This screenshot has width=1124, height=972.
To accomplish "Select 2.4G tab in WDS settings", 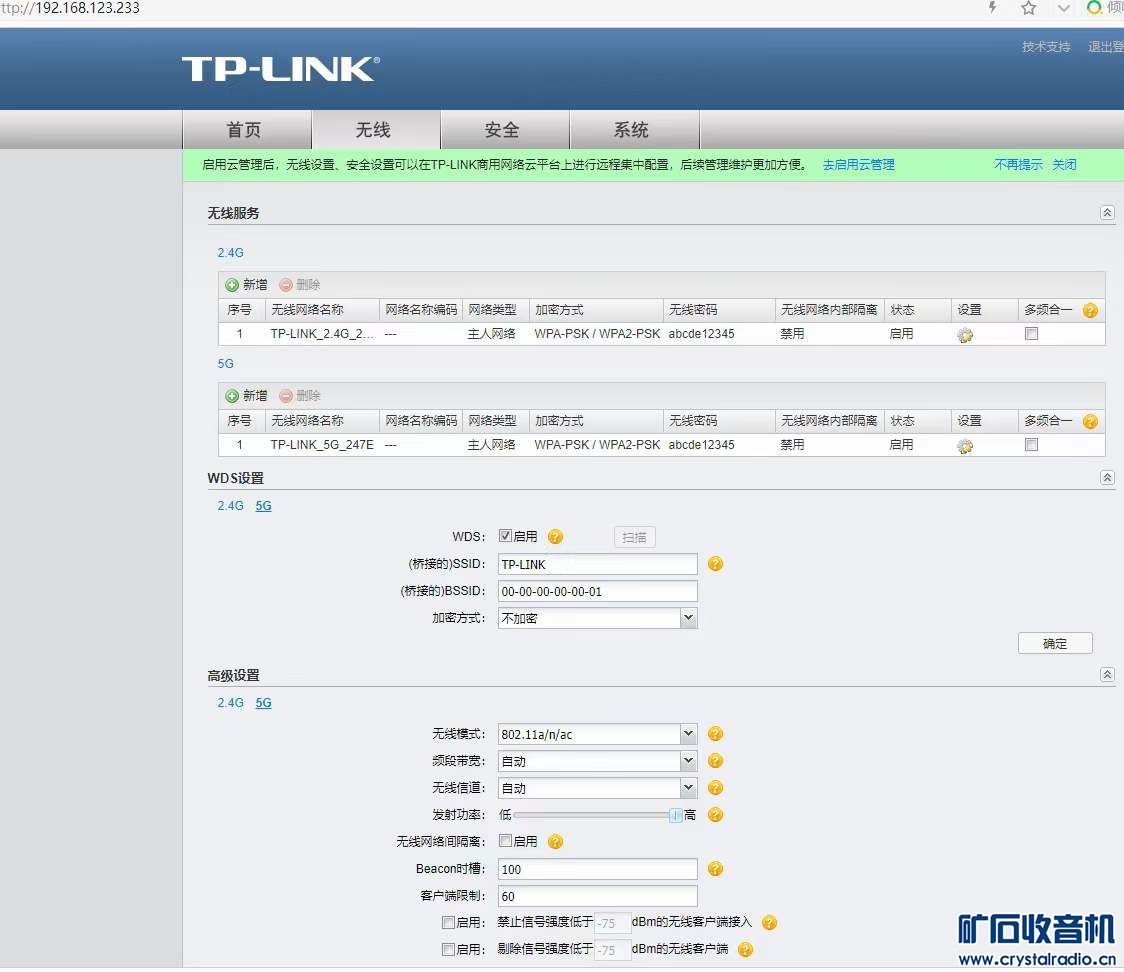I will [230, 506].
